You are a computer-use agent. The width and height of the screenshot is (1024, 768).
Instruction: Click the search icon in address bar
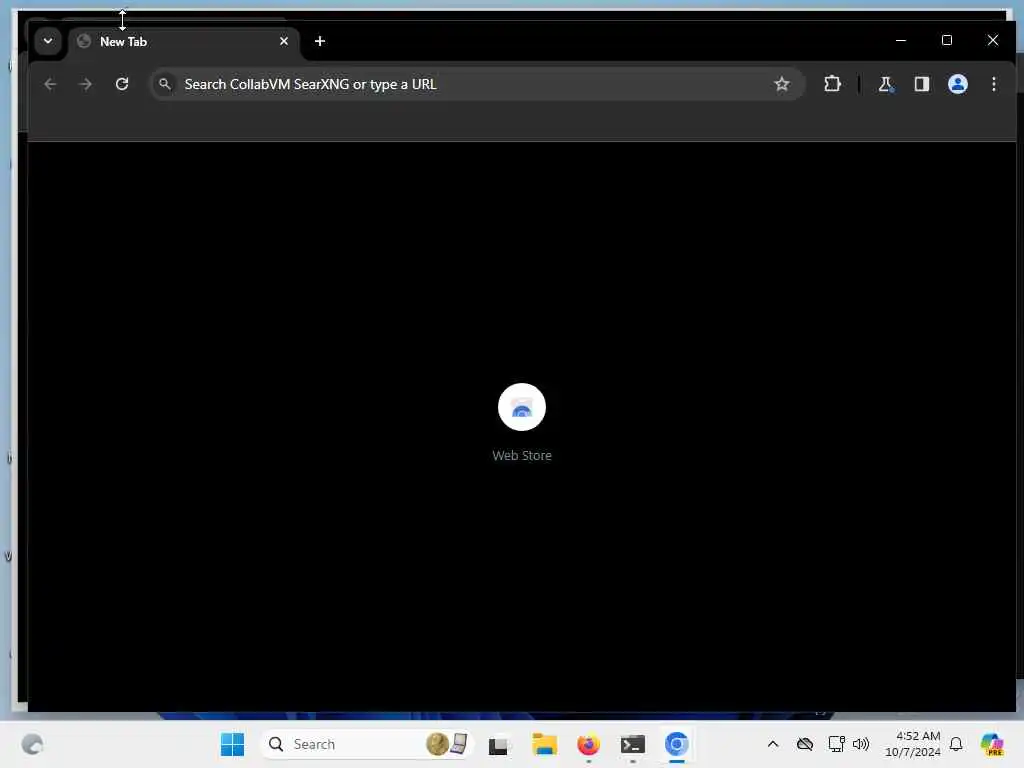click(165, 84)
